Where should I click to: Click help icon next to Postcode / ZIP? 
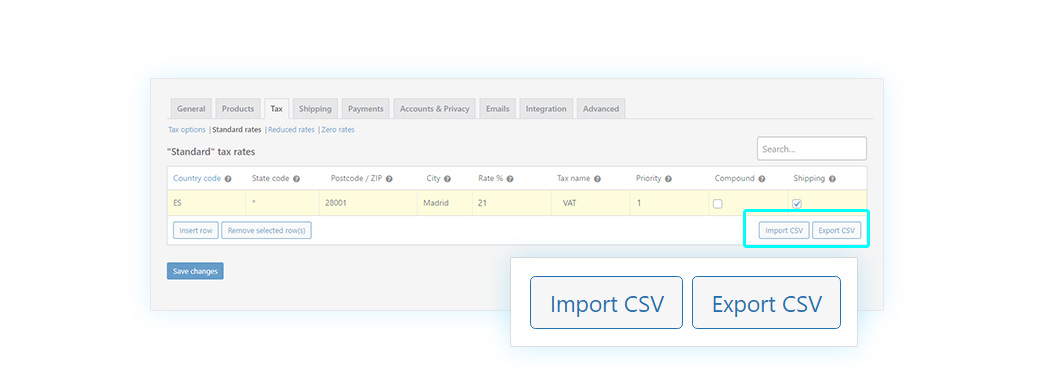click(x=389, y=179)
